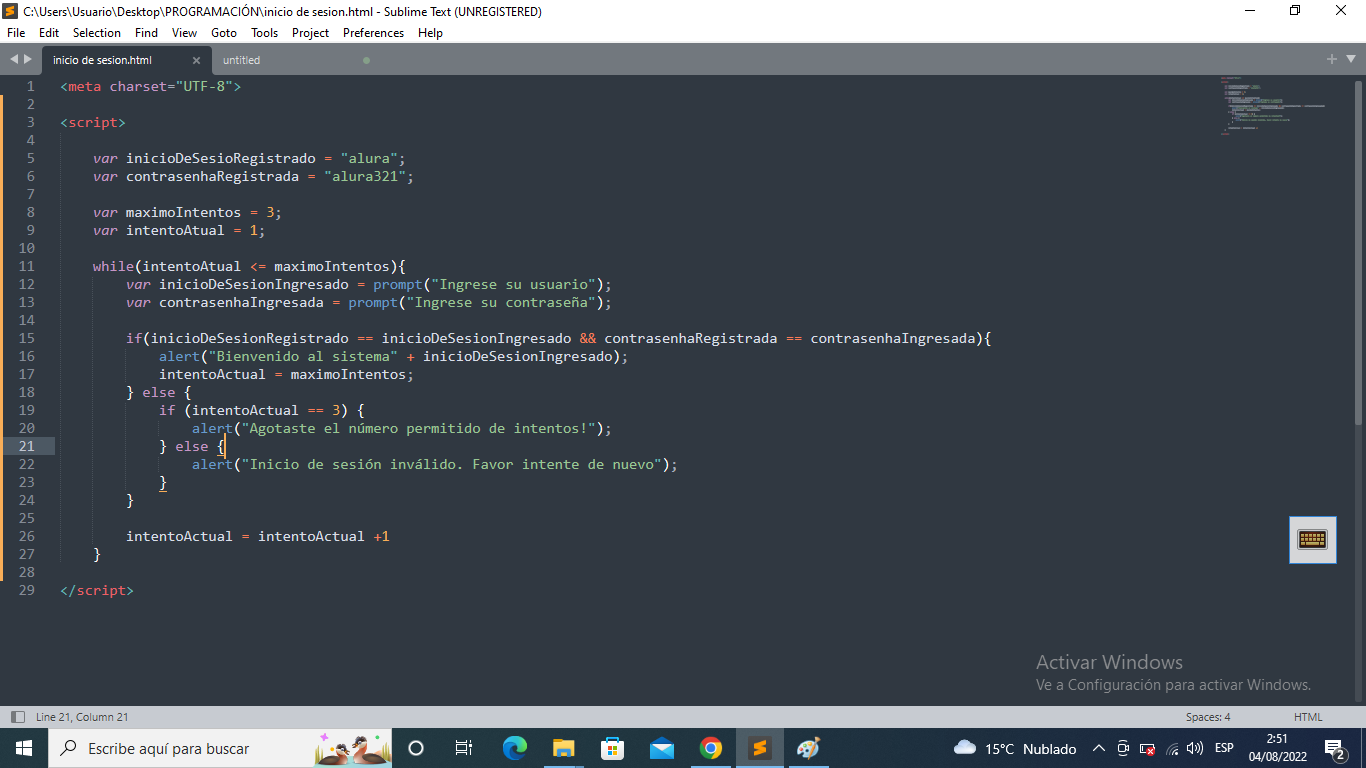Click line number 11 in gutter
The image size is (1366, 768).
tap(26, 266)
